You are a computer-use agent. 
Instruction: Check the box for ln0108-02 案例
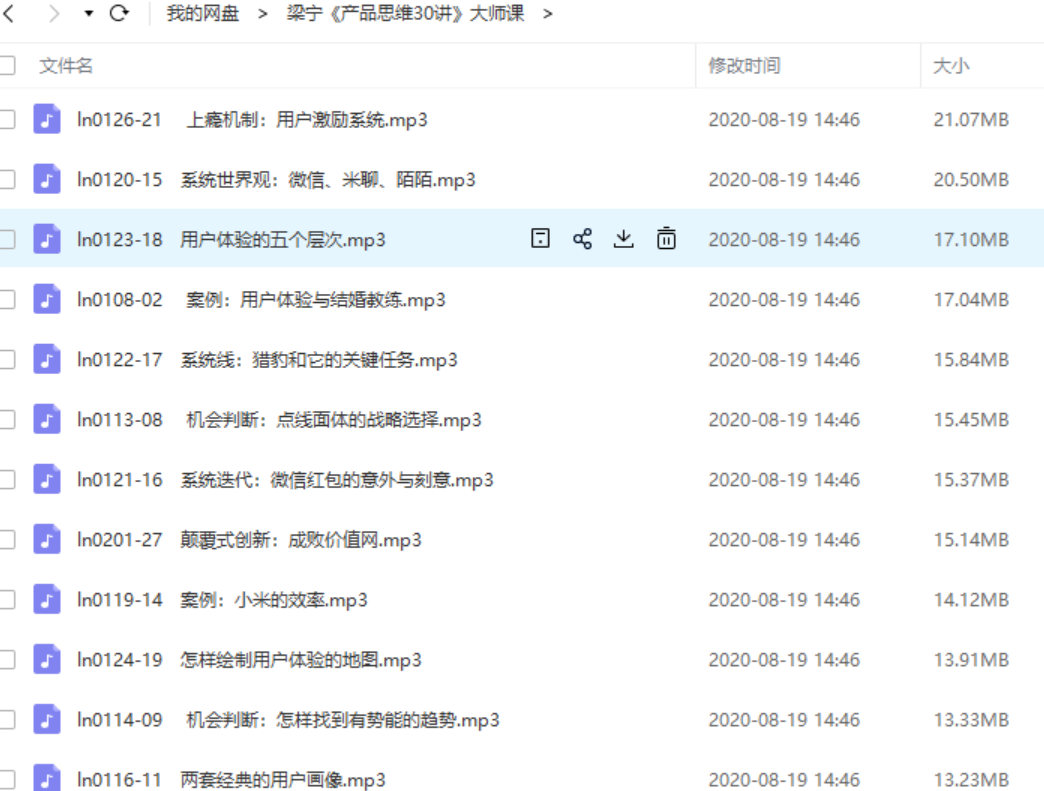tap(7, 299)
